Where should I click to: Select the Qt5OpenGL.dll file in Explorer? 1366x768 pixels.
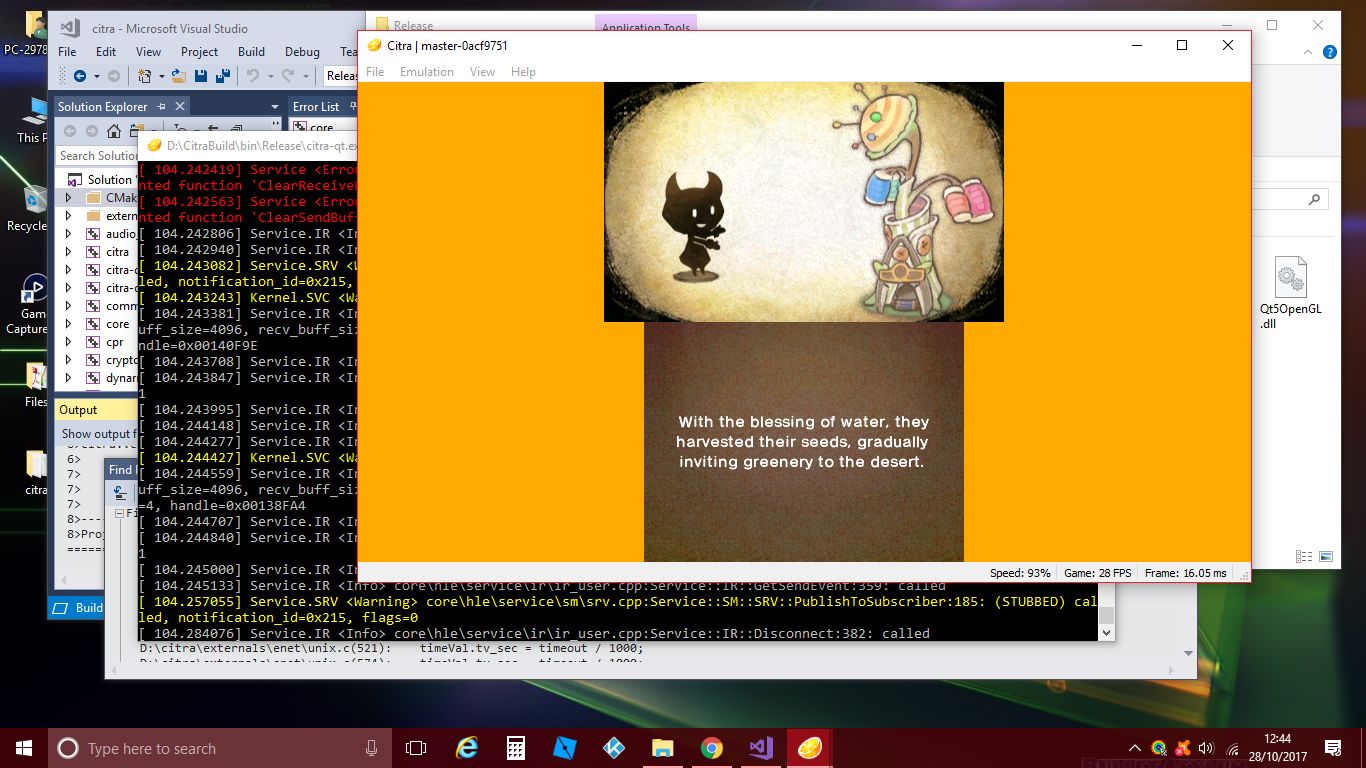pyautogui.click(x=1290, y=293)
